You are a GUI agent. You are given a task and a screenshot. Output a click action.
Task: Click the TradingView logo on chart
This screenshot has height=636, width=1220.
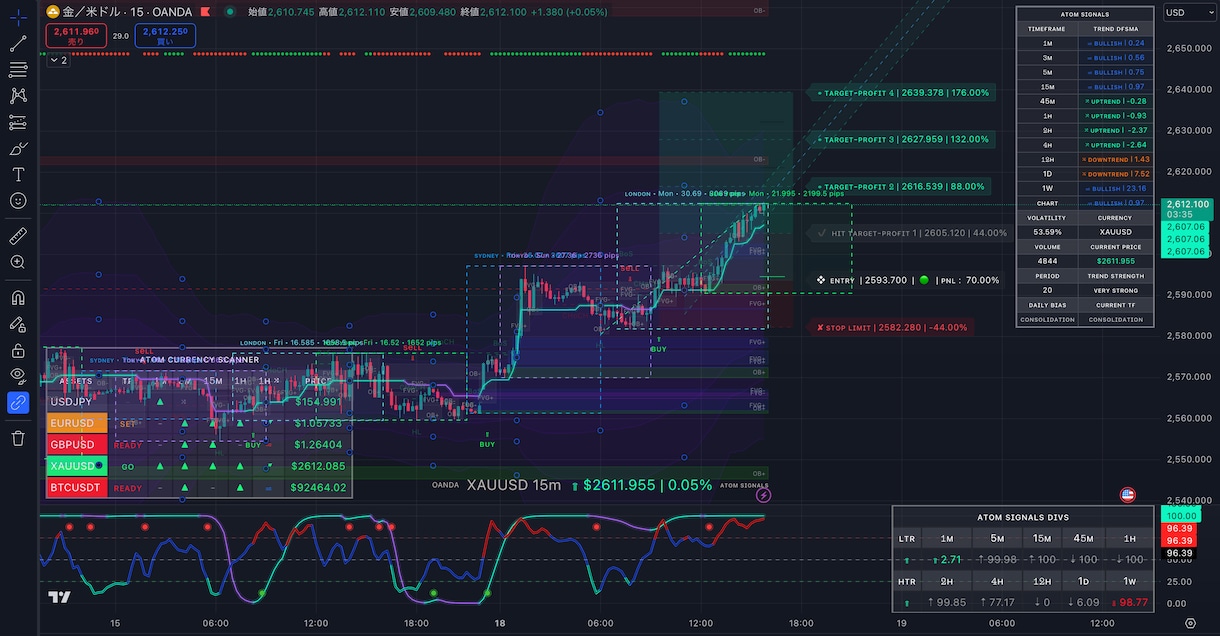(59, 597)
